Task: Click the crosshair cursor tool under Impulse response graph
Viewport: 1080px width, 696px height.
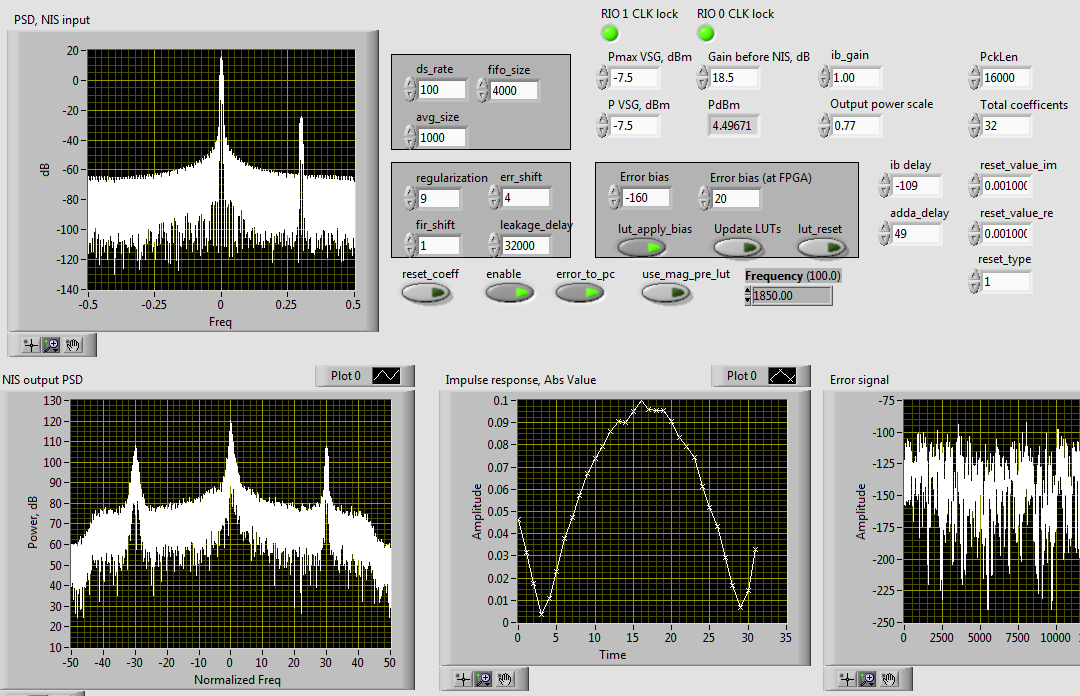Action: pos(463,679)
